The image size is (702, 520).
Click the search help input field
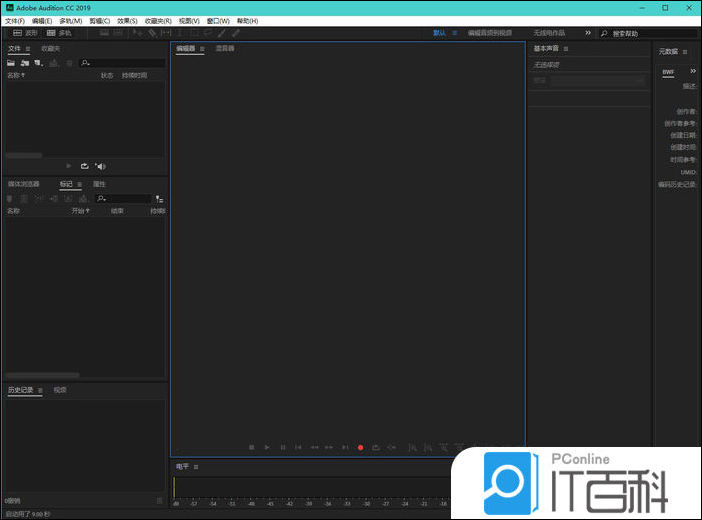tap(650, 33)
